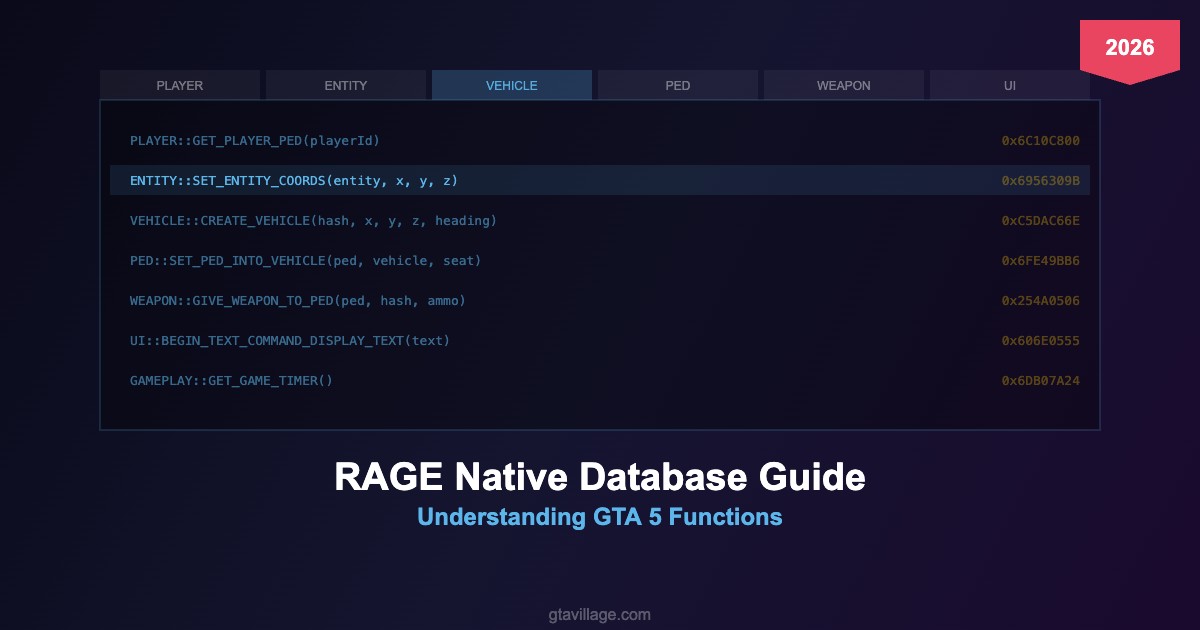Switch to the WEAPON tab
This screenshot has height=630, width=1200.
844,85
